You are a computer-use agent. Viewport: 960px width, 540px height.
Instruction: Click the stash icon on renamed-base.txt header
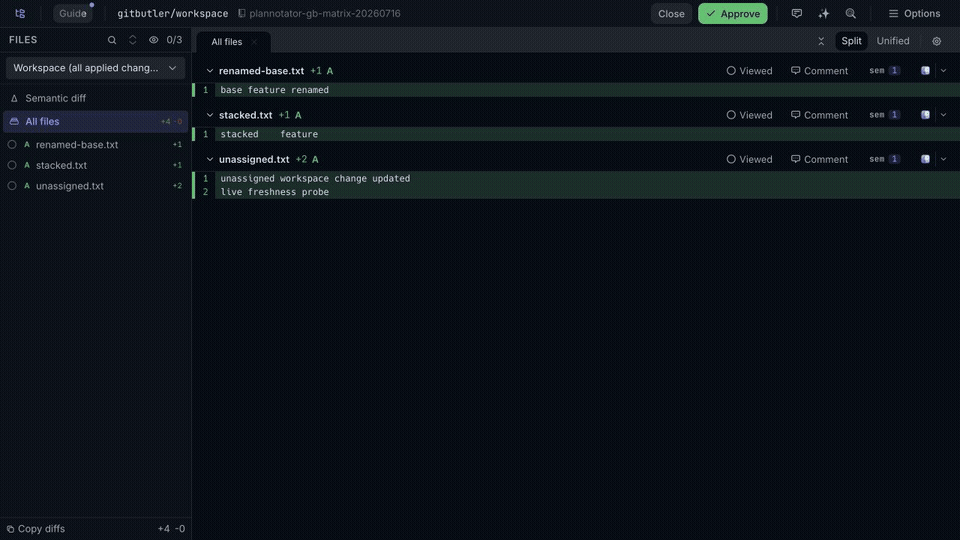tap(925, 70)
